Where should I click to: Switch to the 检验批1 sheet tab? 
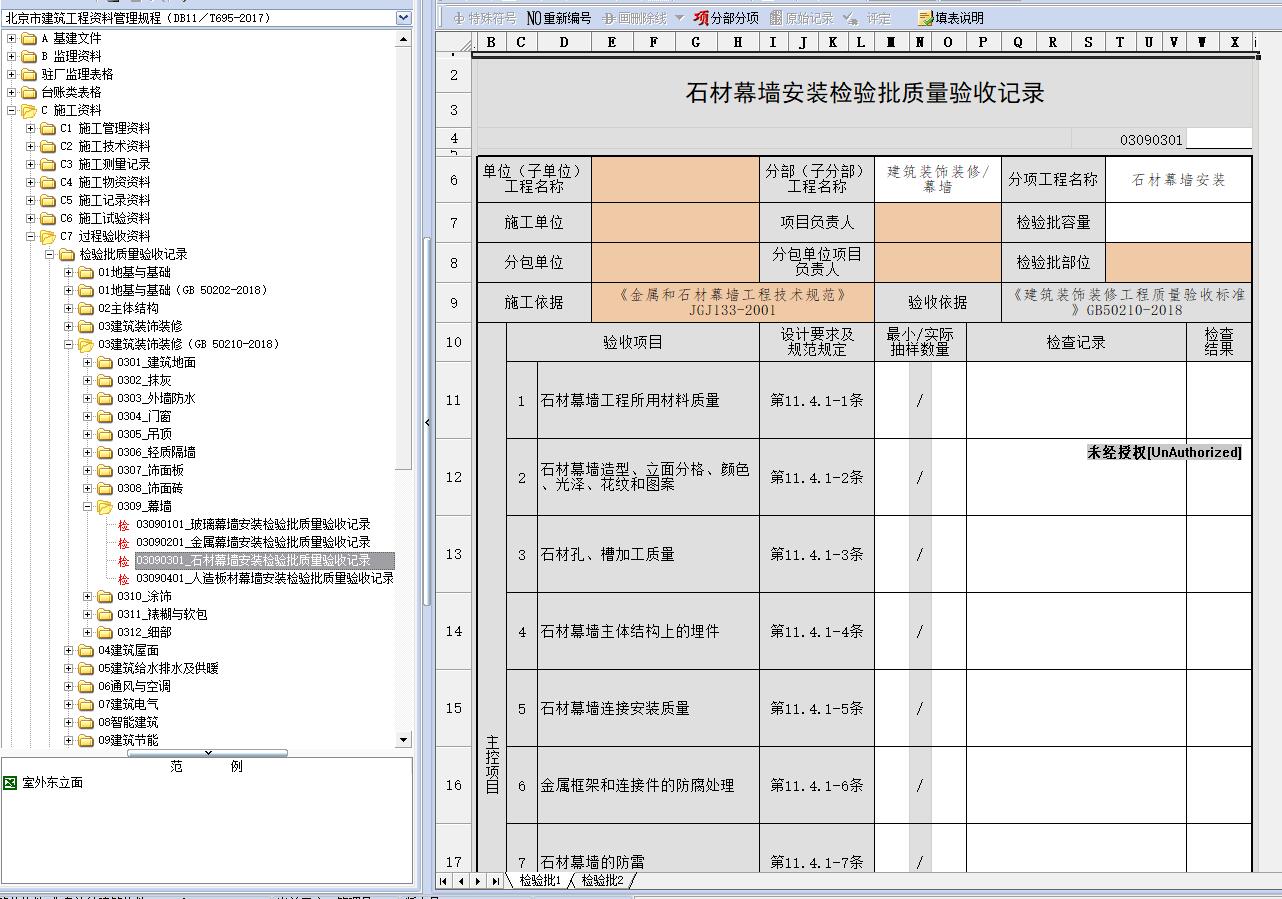tap(540, 881)
